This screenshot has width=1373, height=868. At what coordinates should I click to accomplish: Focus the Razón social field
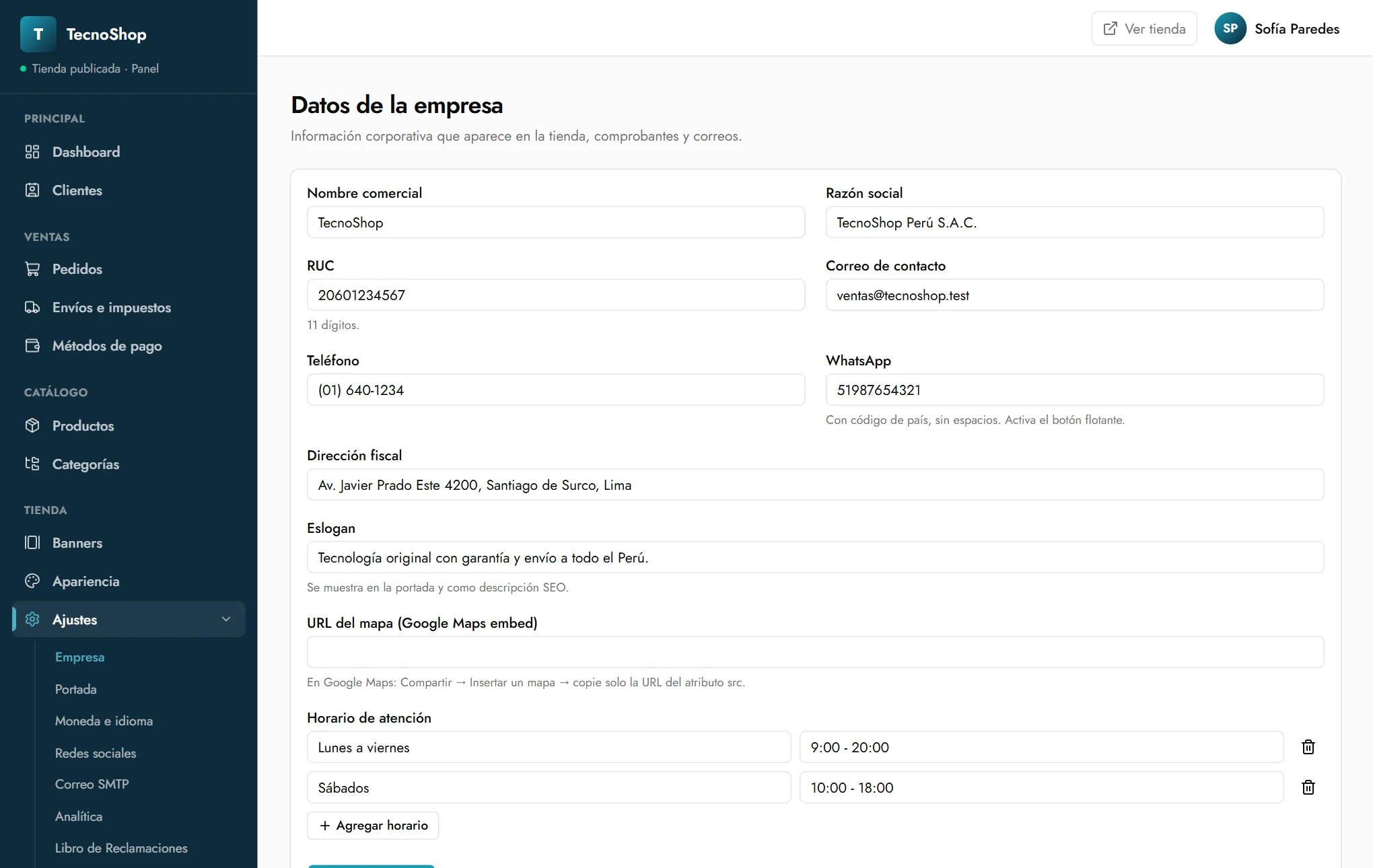[x=1075, y=222]
